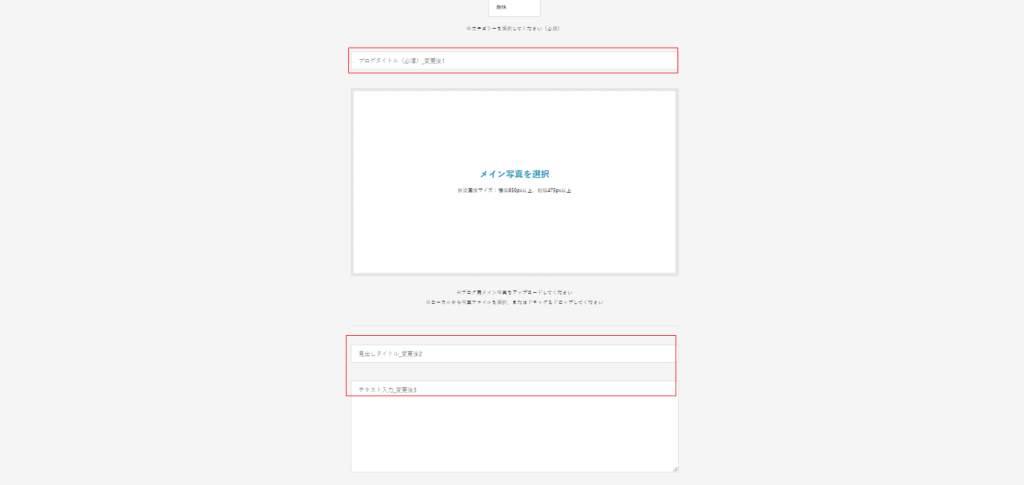Click the divider line above heading field

click(514, 324)
